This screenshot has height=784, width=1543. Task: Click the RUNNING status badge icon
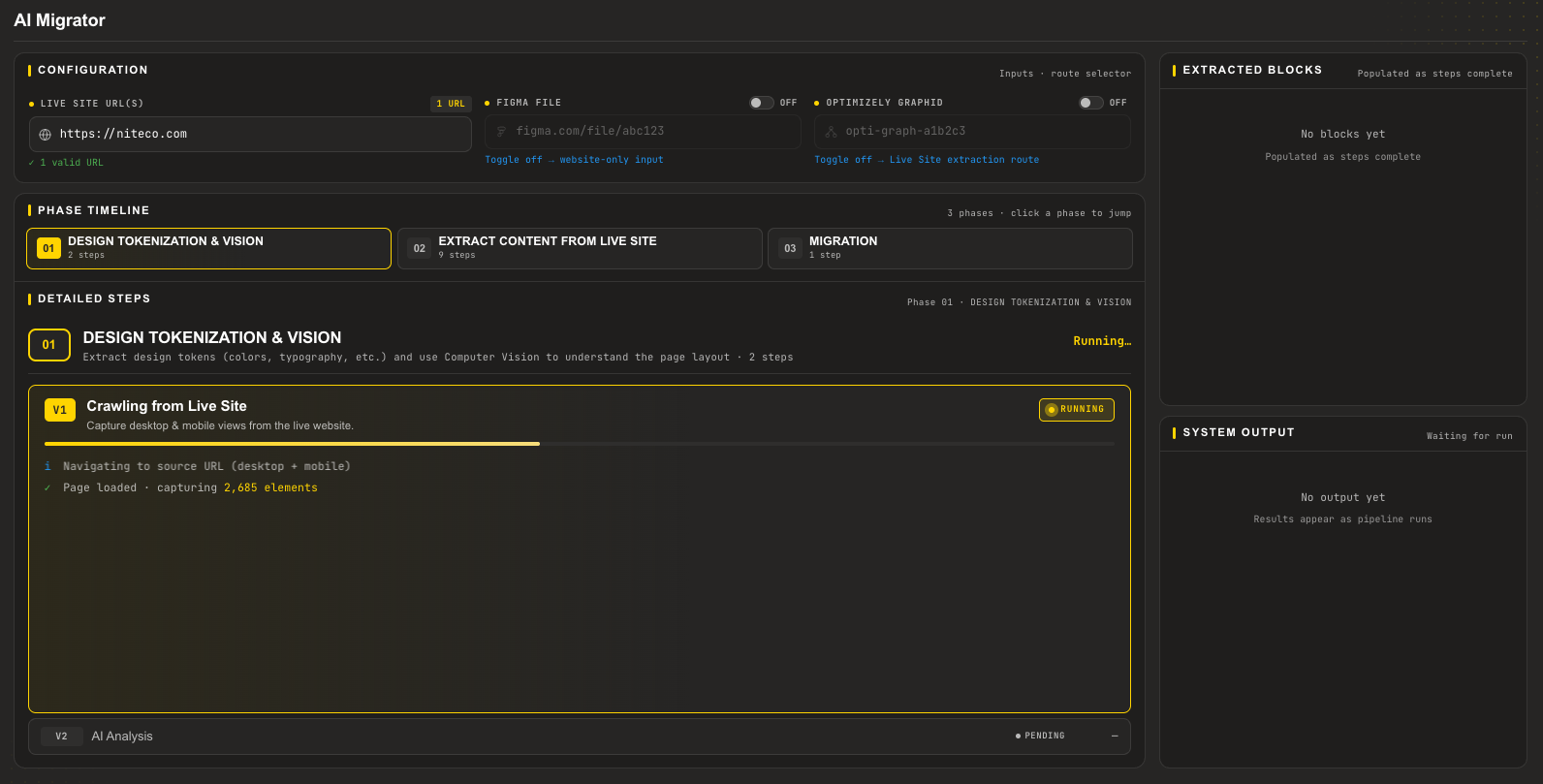[x=1052, y=410]
